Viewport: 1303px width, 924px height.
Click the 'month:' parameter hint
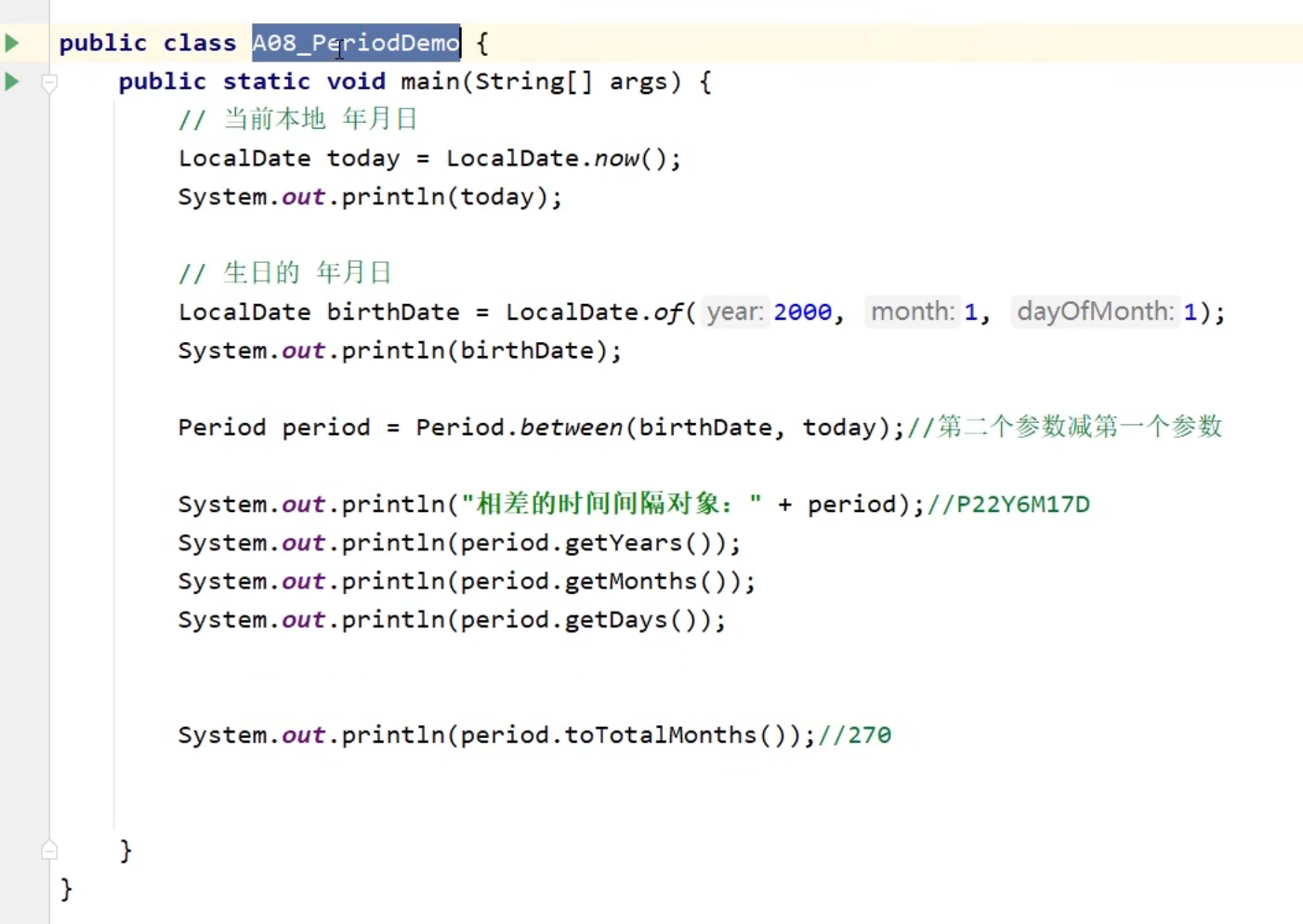click(x=912, y=311)
